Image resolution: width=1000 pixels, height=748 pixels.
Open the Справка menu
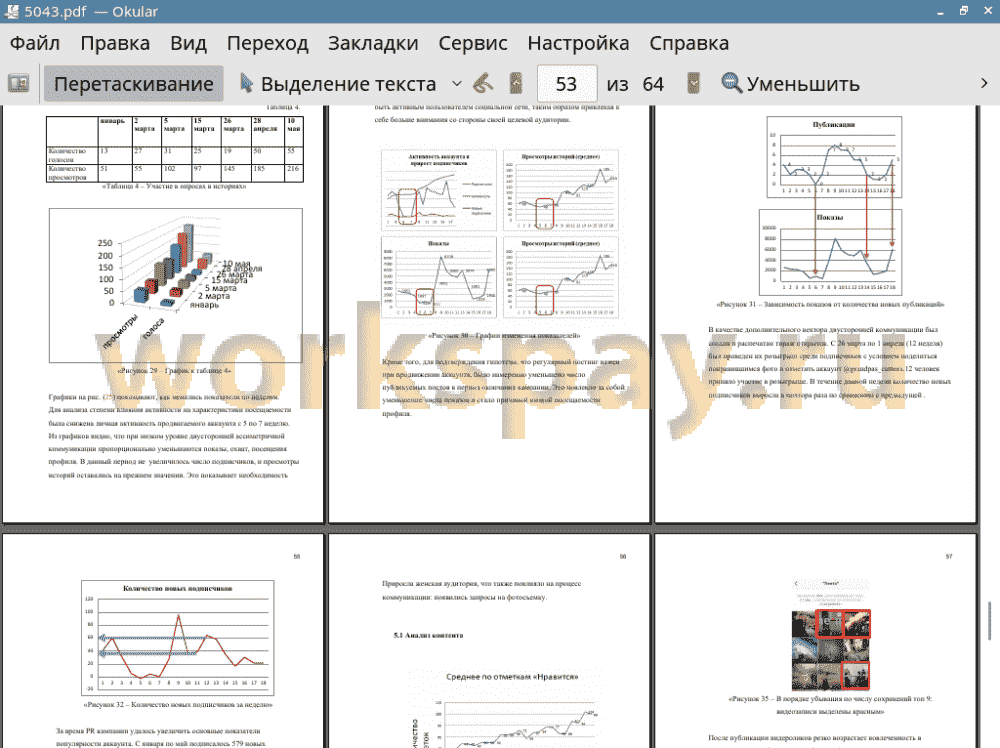click(x=689, y=43)
